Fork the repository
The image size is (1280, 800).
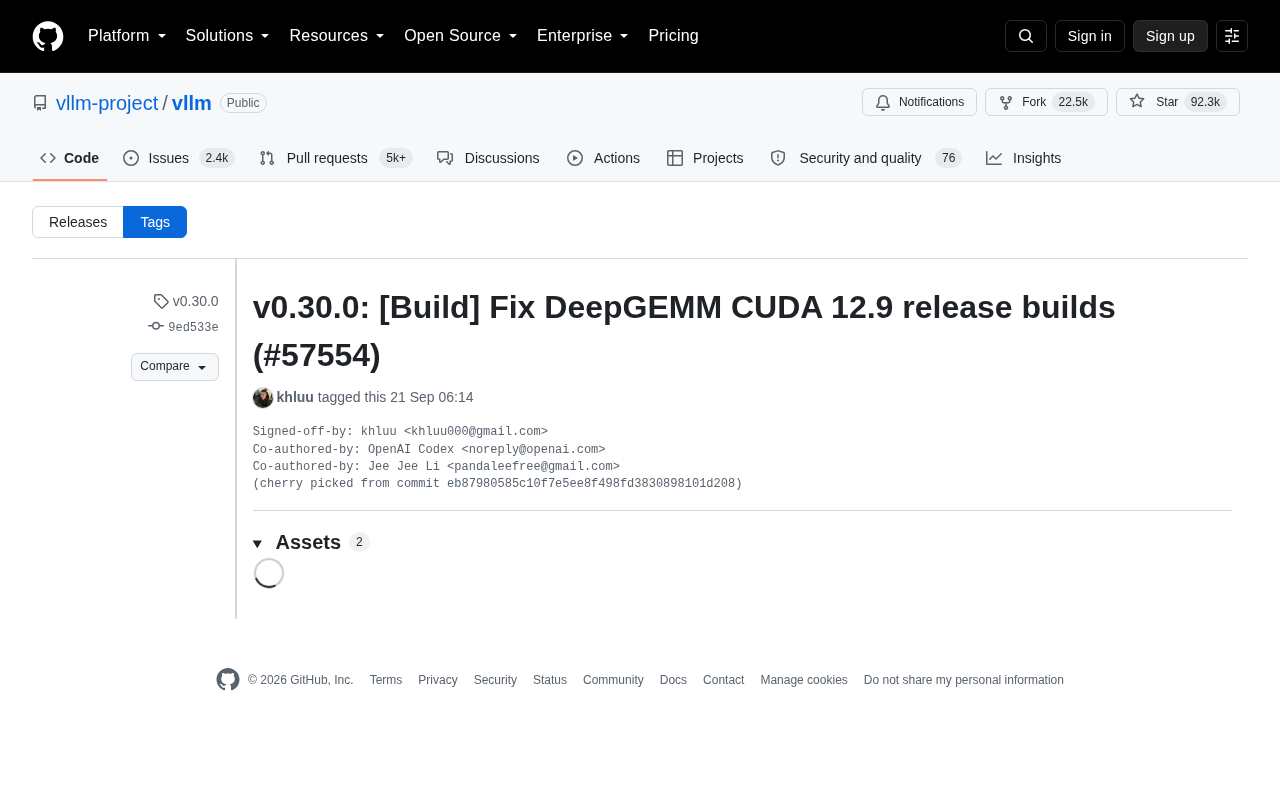1046,102
